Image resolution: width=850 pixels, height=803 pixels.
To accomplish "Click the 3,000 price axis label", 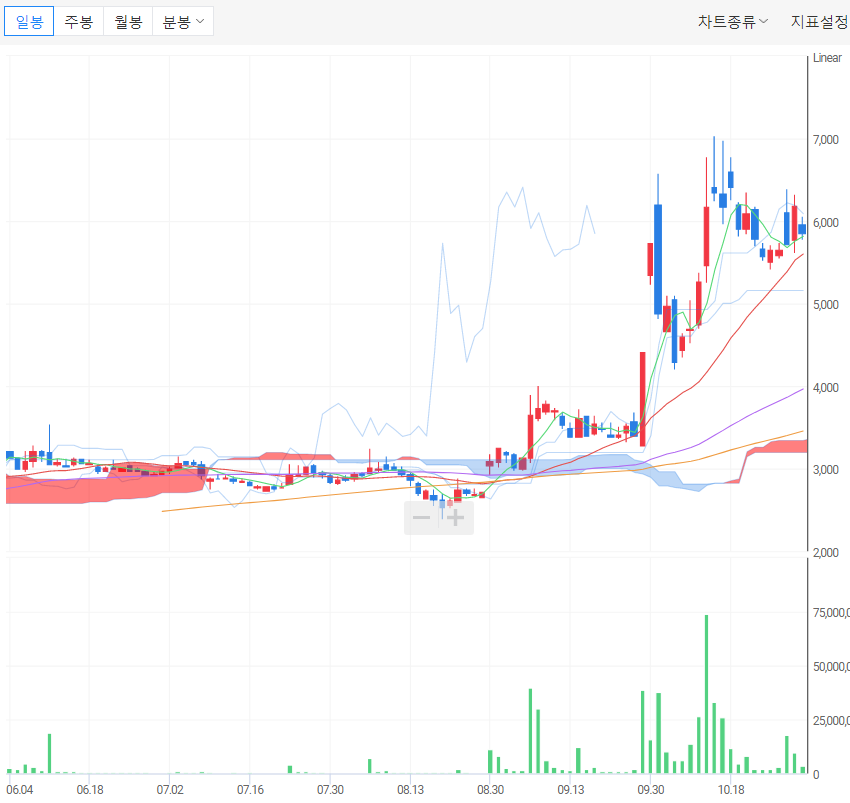I will [x=826, y=470].
